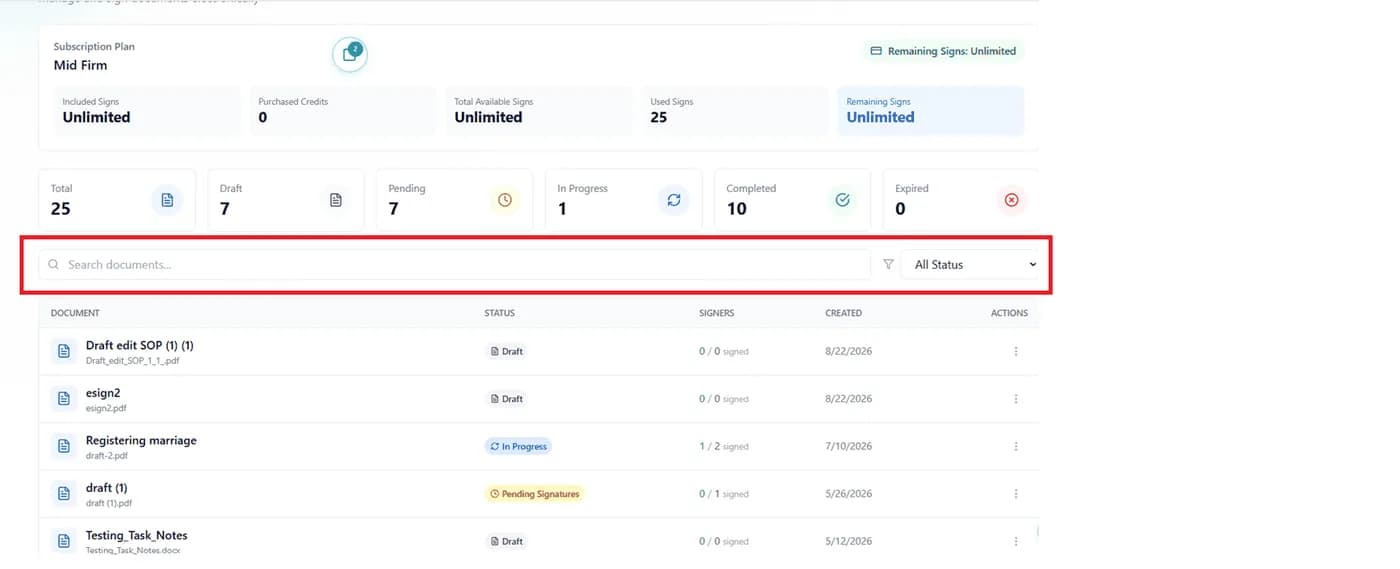
Task: Open actions menu for Testing_Task_Notes row
Action: 1016,541
